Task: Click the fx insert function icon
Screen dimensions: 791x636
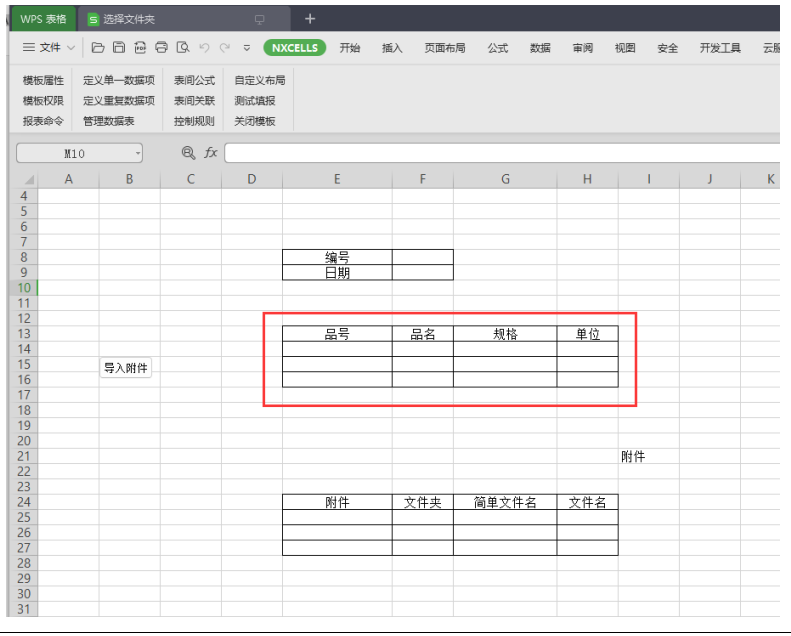Action: 211,153
